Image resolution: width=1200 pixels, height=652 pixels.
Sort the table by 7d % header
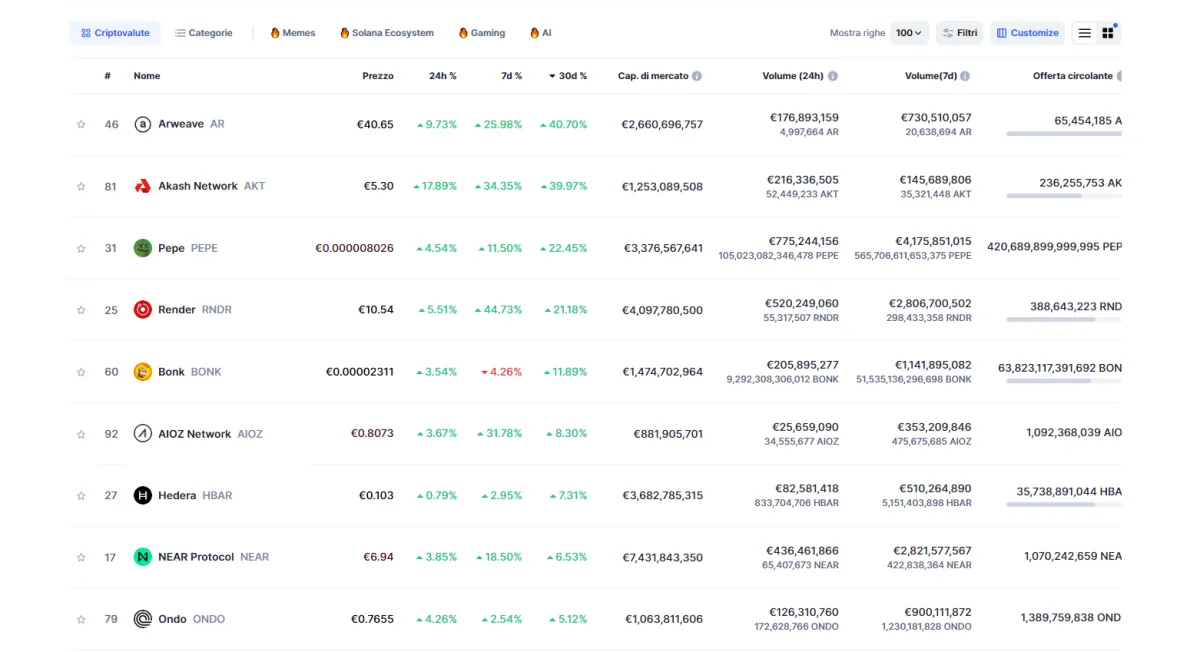511,76
